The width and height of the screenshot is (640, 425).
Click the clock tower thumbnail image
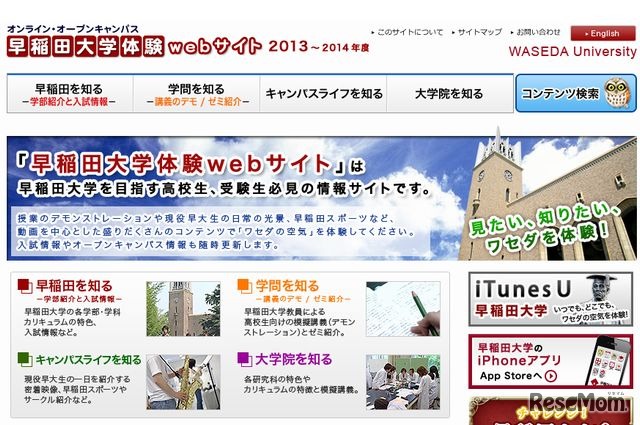183,309
